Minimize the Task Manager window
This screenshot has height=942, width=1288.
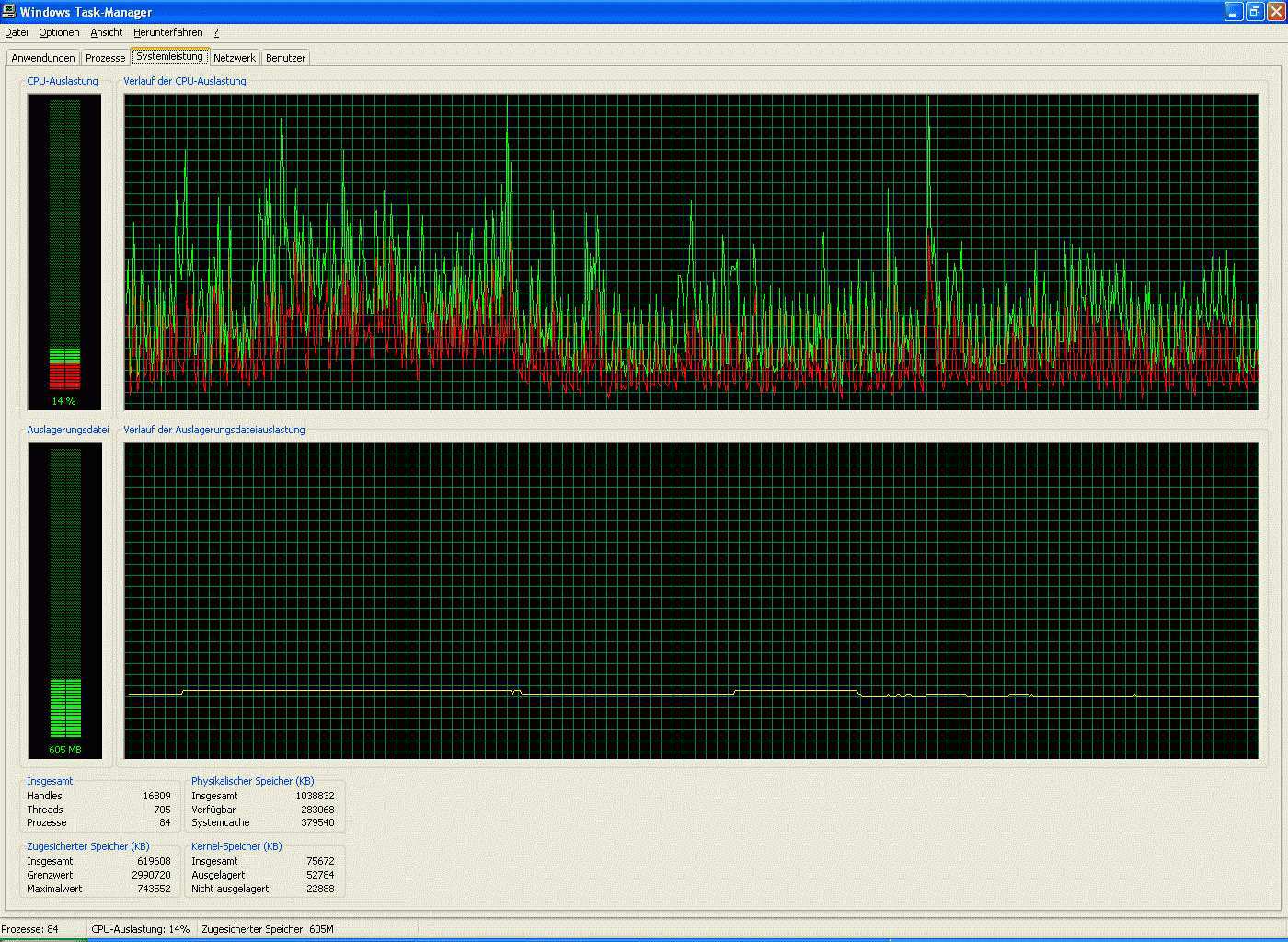click(1234, 12)
